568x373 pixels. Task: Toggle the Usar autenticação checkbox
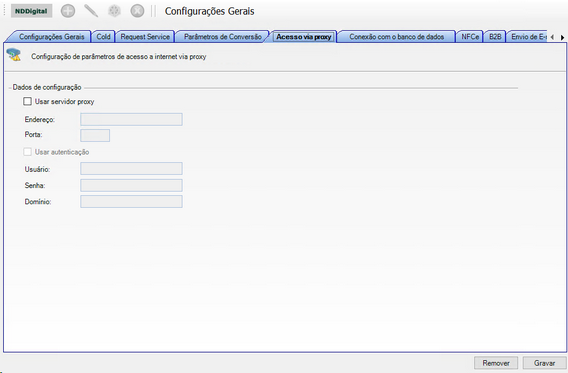click(28, 152)
